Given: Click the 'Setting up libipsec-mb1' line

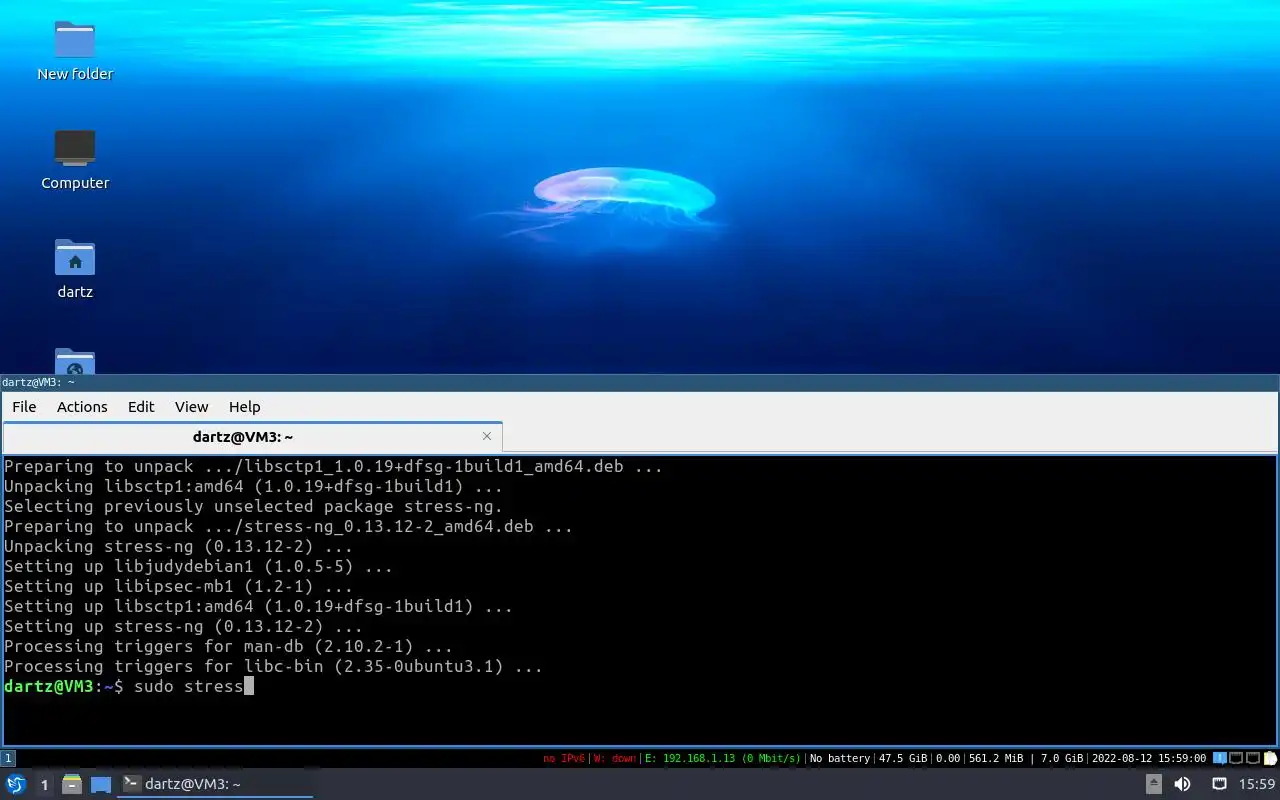Looking at the screenshot, I should click(179, 586).
